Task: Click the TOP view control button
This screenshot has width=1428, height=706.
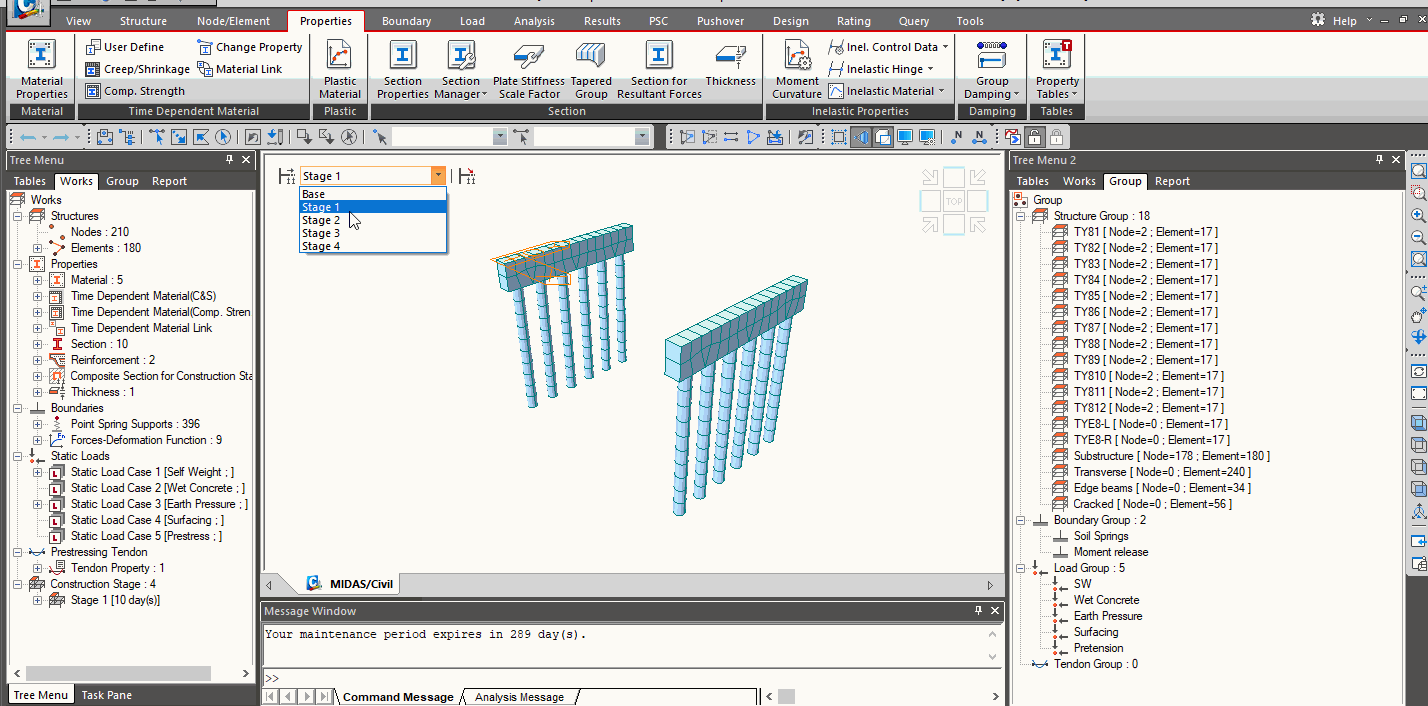Action: [954, 201]
